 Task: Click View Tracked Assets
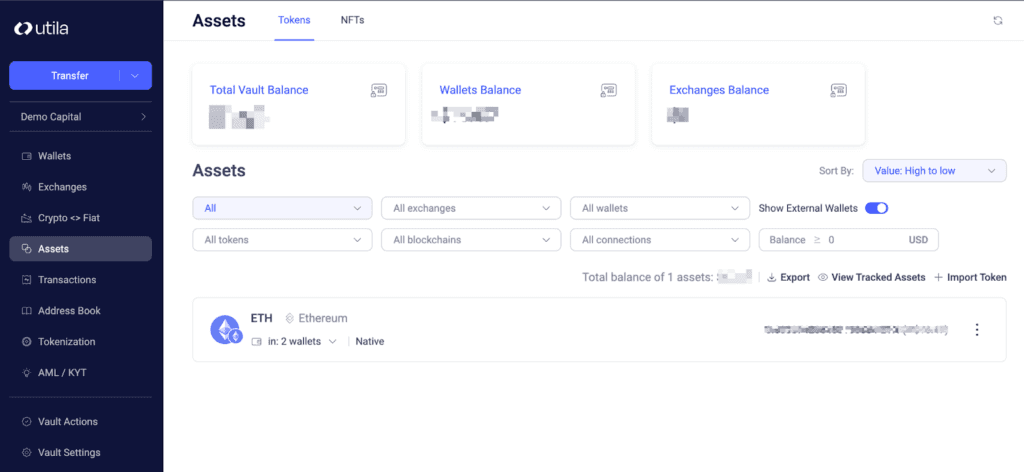pyautogui.click(x=872, y=277)
